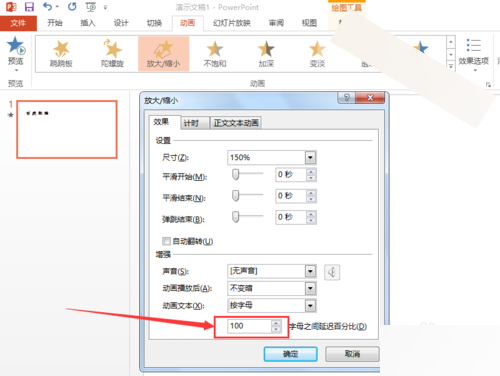The width and height of the screenshot is (500, 376).
Task: Open After animation (动画播放后) dropdown
Action: pyautogui.click(x=310, y=288)
